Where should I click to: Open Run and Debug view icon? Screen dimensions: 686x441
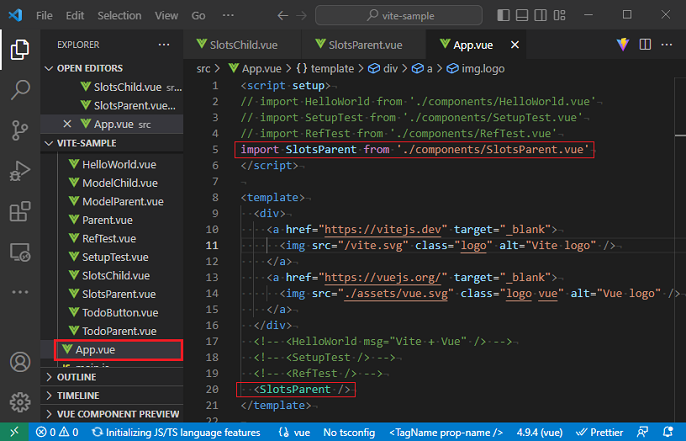pyautogui.click(x=20, y=171)
